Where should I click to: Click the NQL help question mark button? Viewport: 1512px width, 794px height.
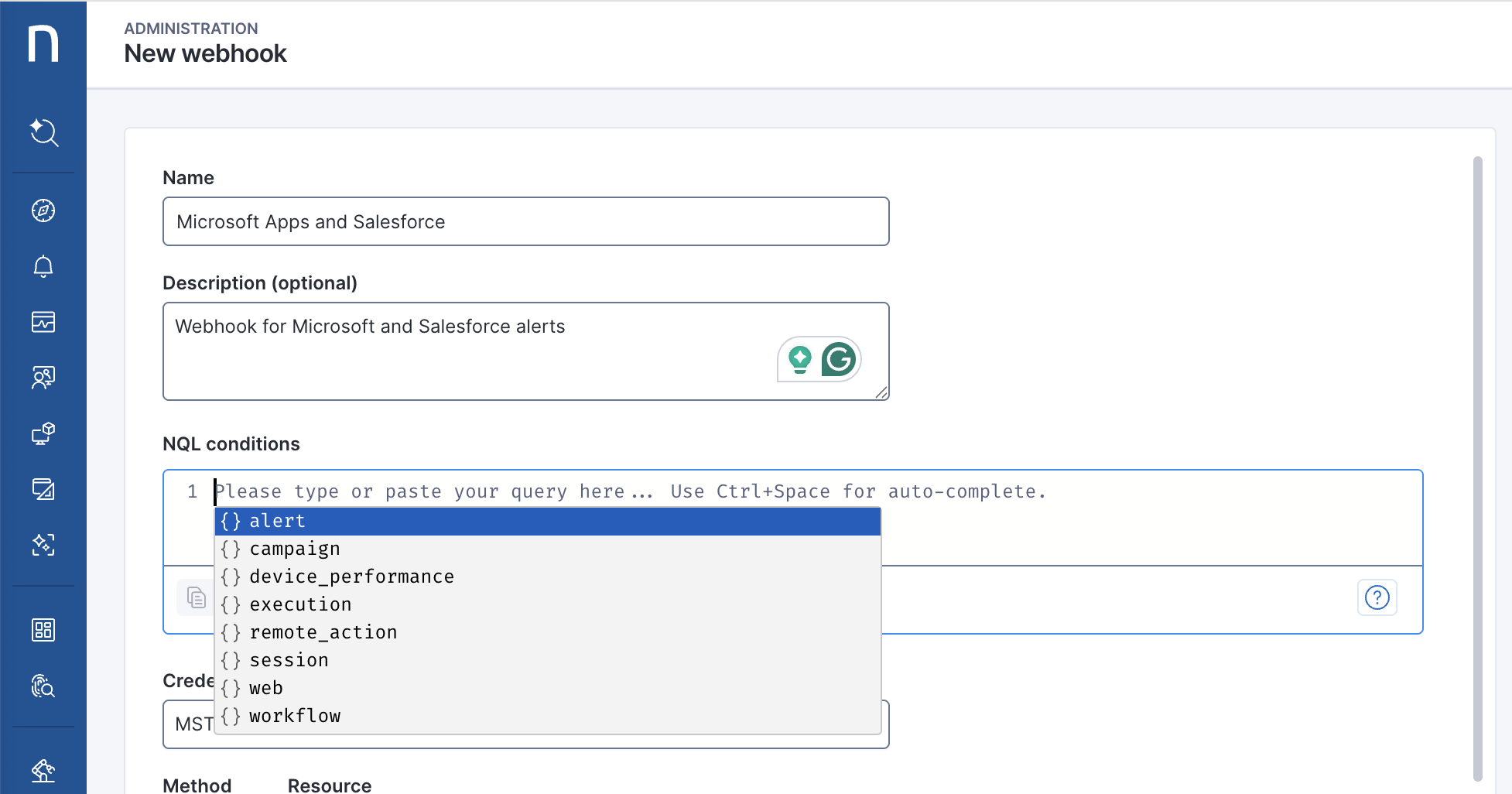(1377, 597)
